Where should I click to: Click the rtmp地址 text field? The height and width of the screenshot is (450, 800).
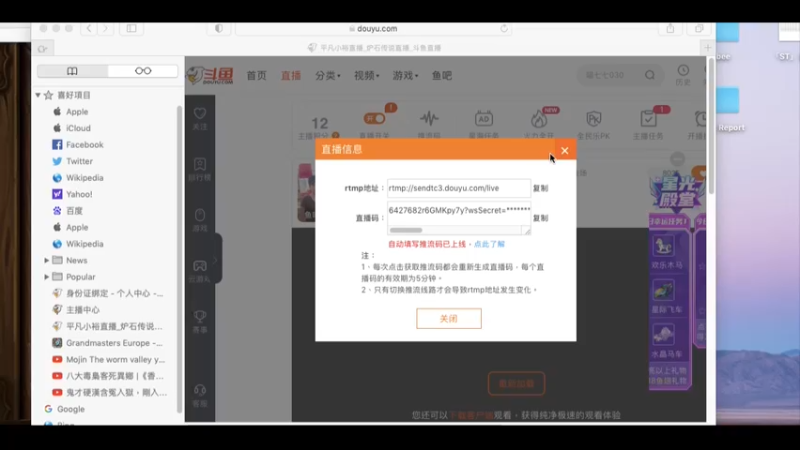point(459,188)
